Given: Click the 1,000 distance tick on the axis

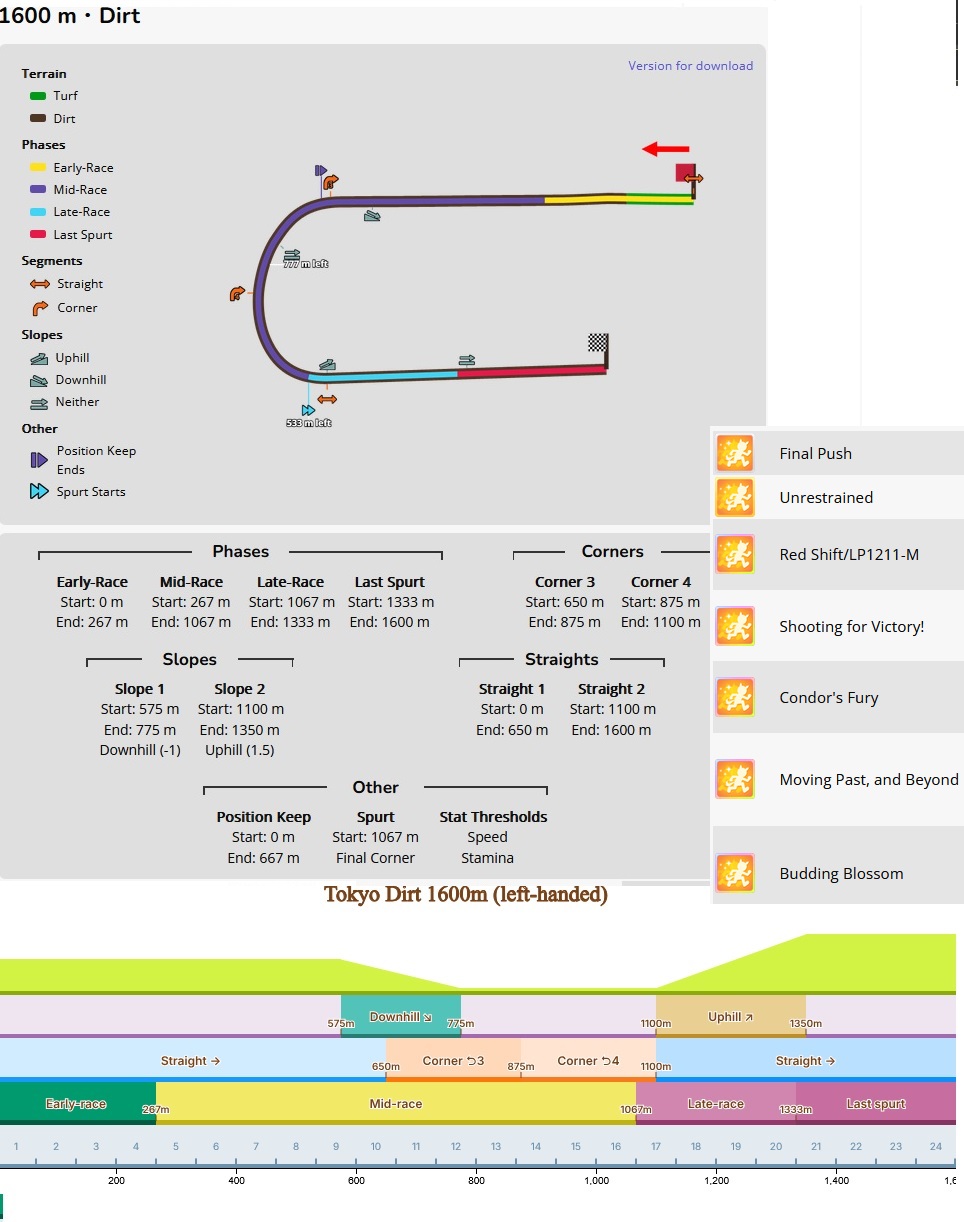Looking at the screenshot, I should (596, 1180).
